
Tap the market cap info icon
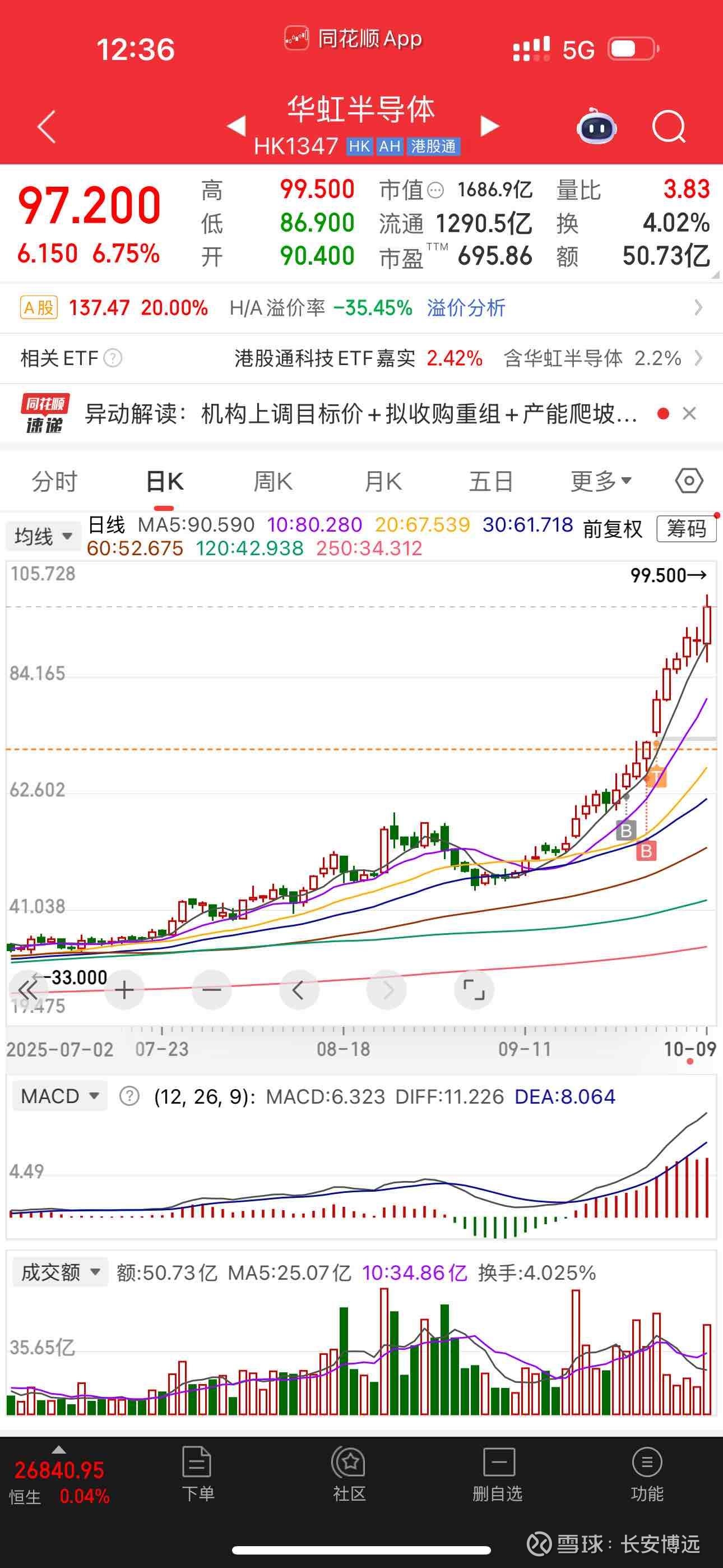[x=435, y=191]
